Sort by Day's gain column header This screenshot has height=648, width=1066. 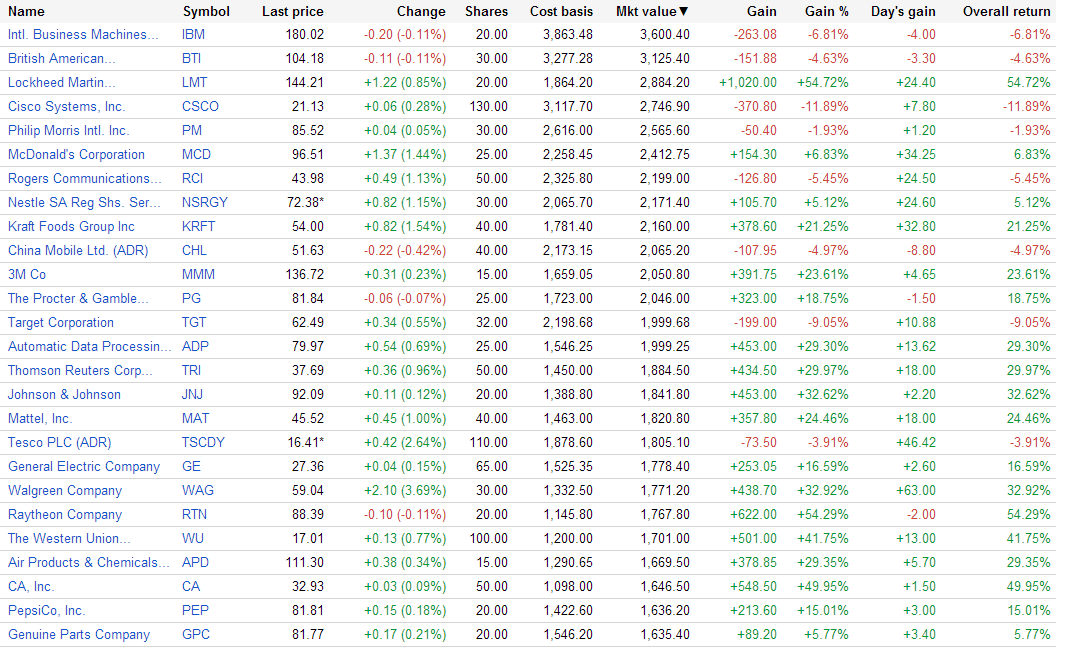click(x=903, y=12)
